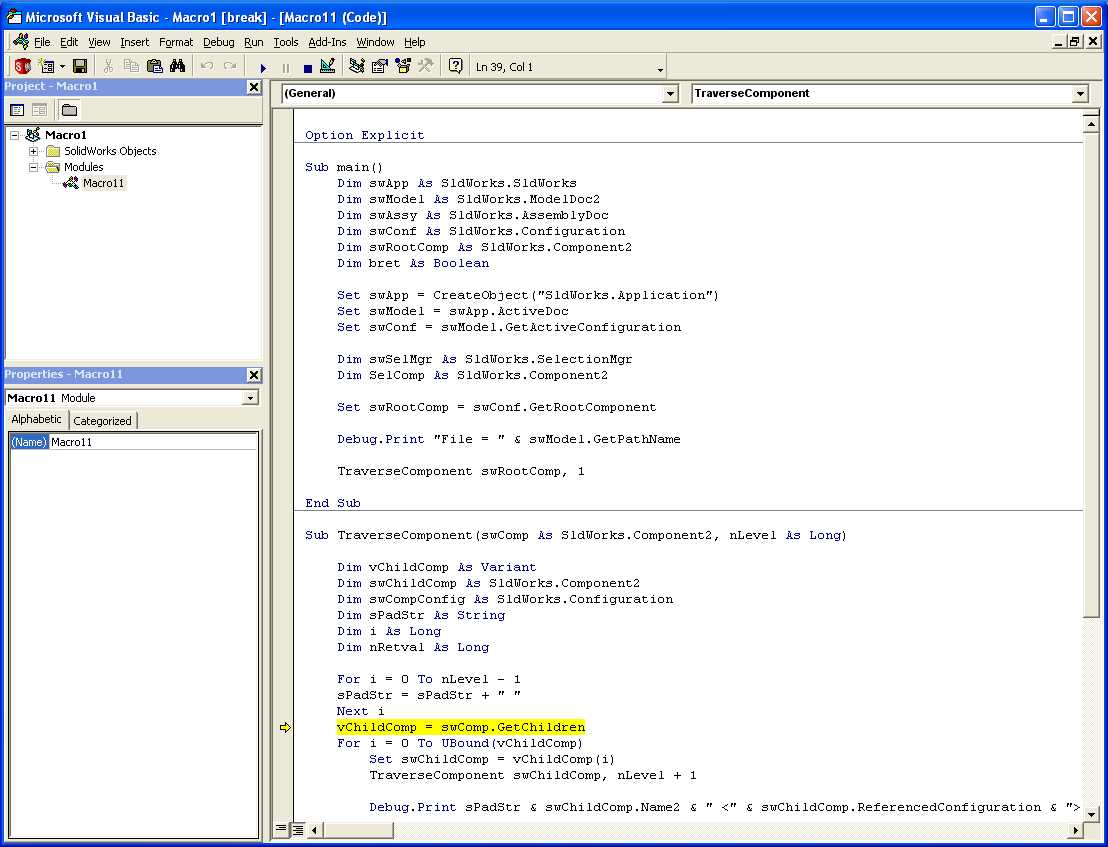The image size is (1108, 847).
Task: Switch to the Categorized properties tab
Action: pos(102,421)
